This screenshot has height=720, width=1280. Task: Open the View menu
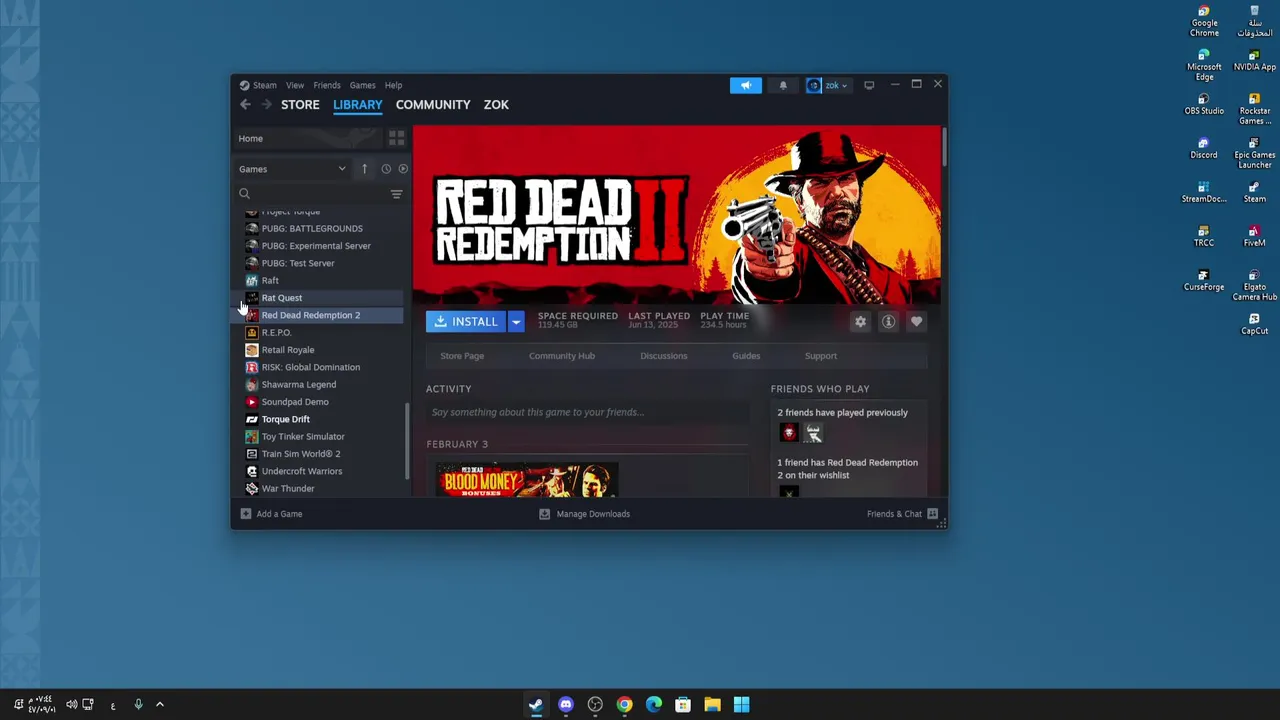(295, 85)
